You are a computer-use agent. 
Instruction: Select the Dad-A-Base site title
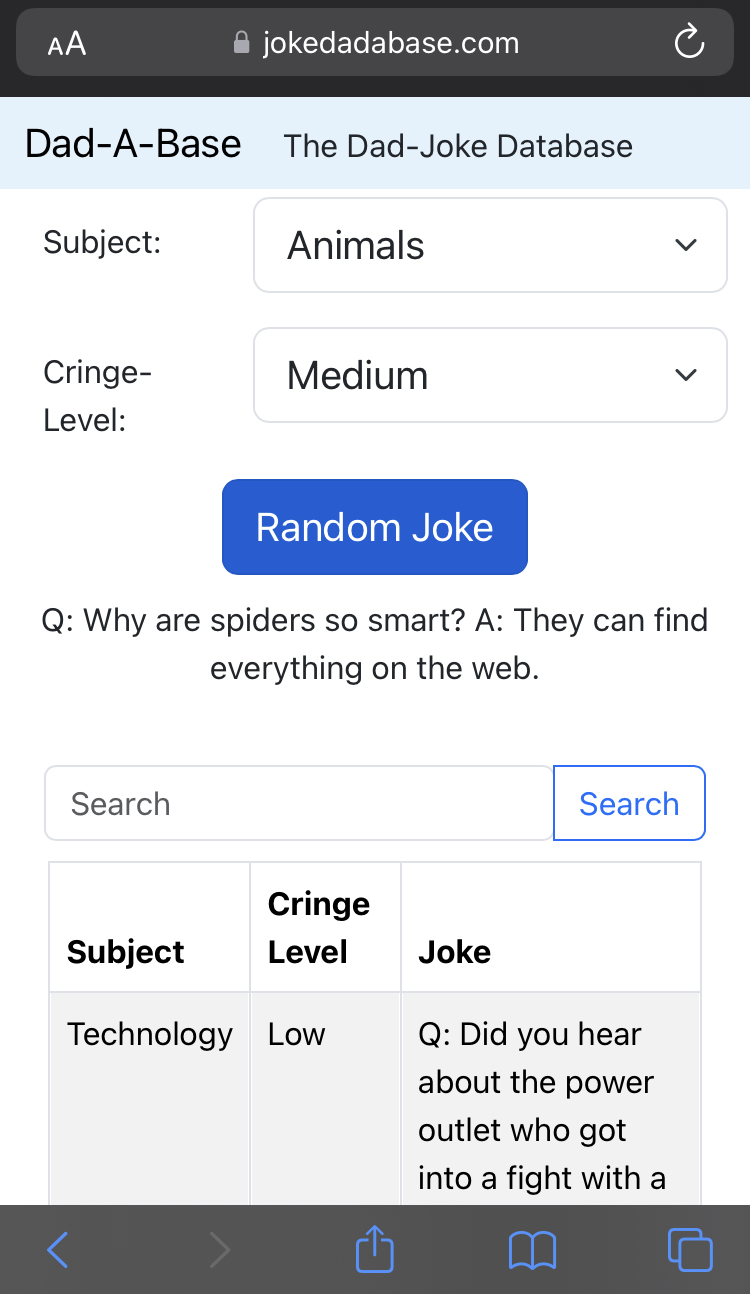pyautogui.click(x=132, y=143)
